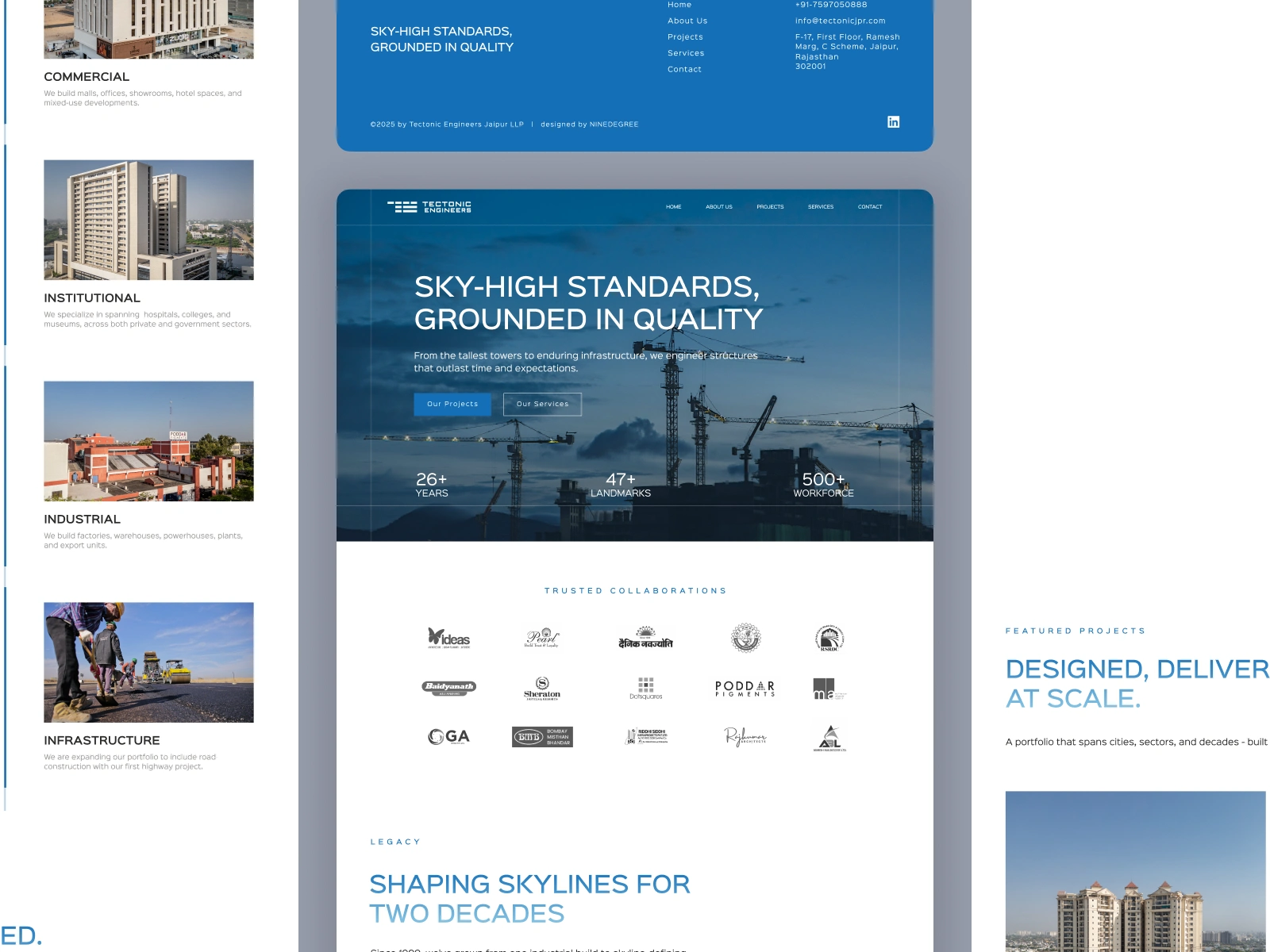Go to HOME in the header navigation
Screen dimensions: 1270x952
[x=674, y=207]
